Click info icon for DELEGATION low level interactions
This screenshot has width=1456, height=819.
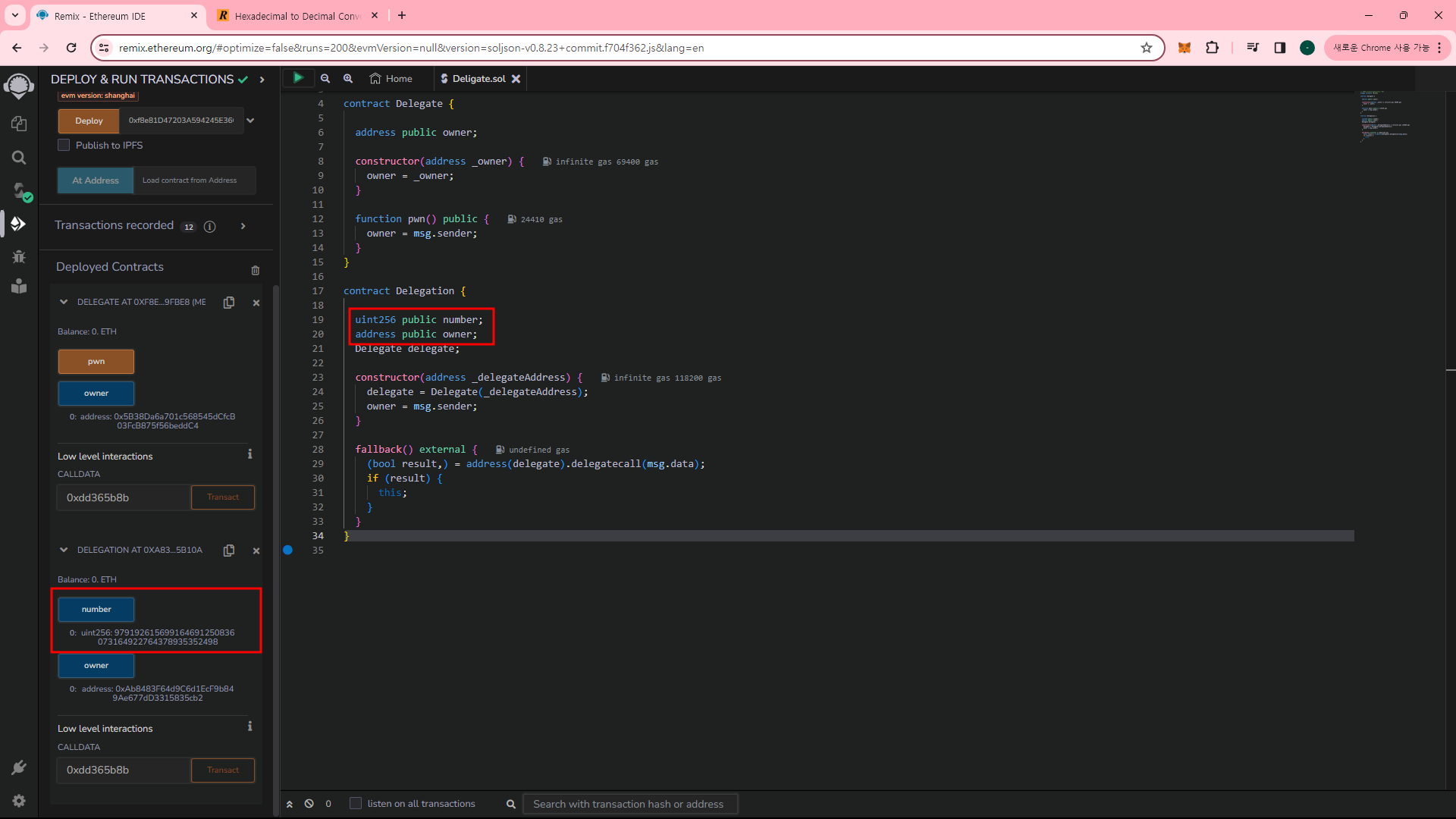coord(249,726)
